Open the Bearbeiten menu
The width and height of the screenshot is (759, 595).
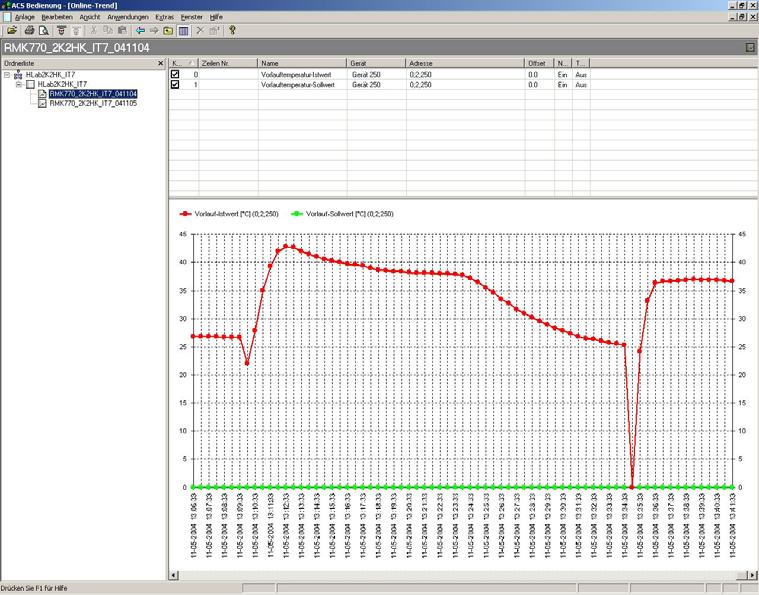(57, 17)
